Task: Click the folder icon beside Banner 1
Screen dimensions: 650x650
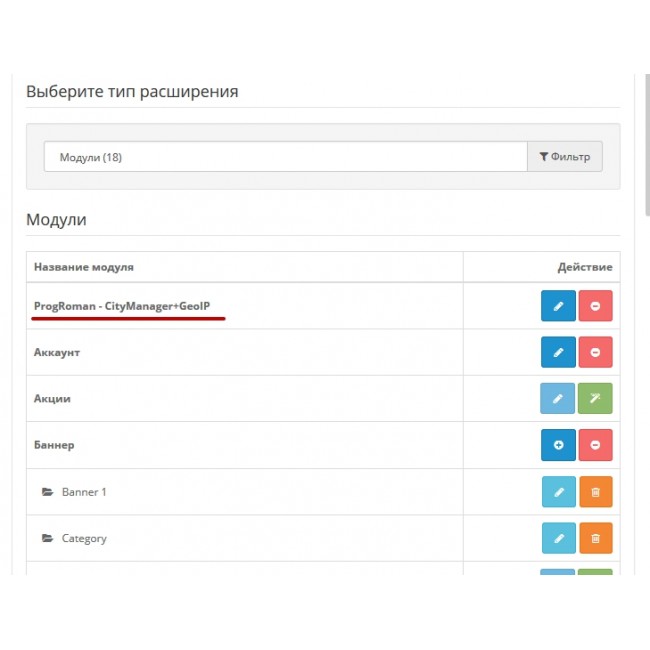Action: 47,492
